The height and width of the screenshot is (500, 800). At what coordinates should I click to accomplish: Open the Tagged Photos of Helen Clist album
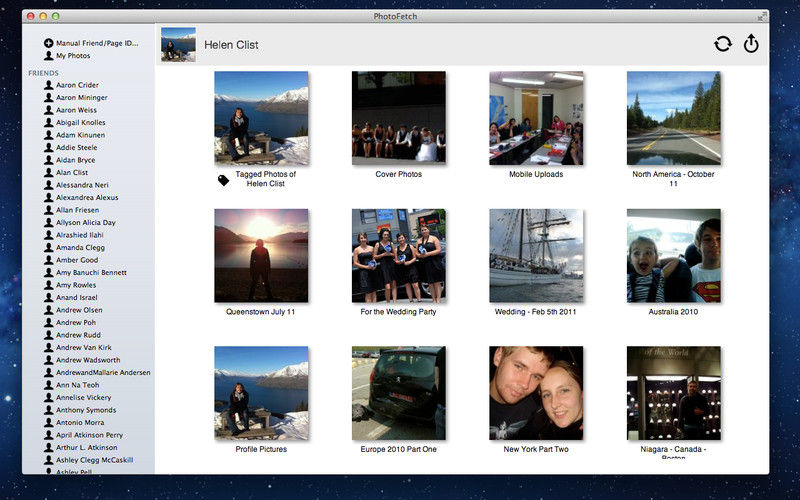pos(261,118)
